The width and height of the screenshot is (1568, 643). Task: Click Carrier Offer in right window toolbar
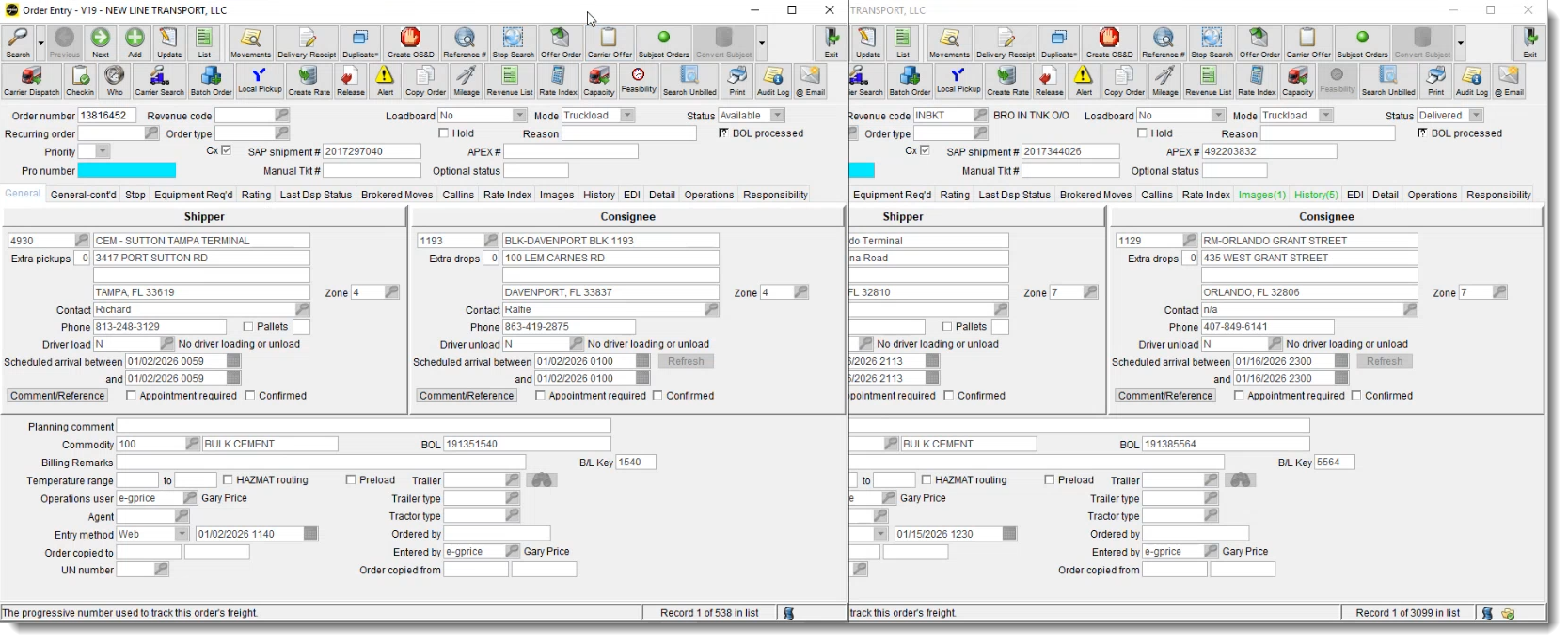[1308, 43]
